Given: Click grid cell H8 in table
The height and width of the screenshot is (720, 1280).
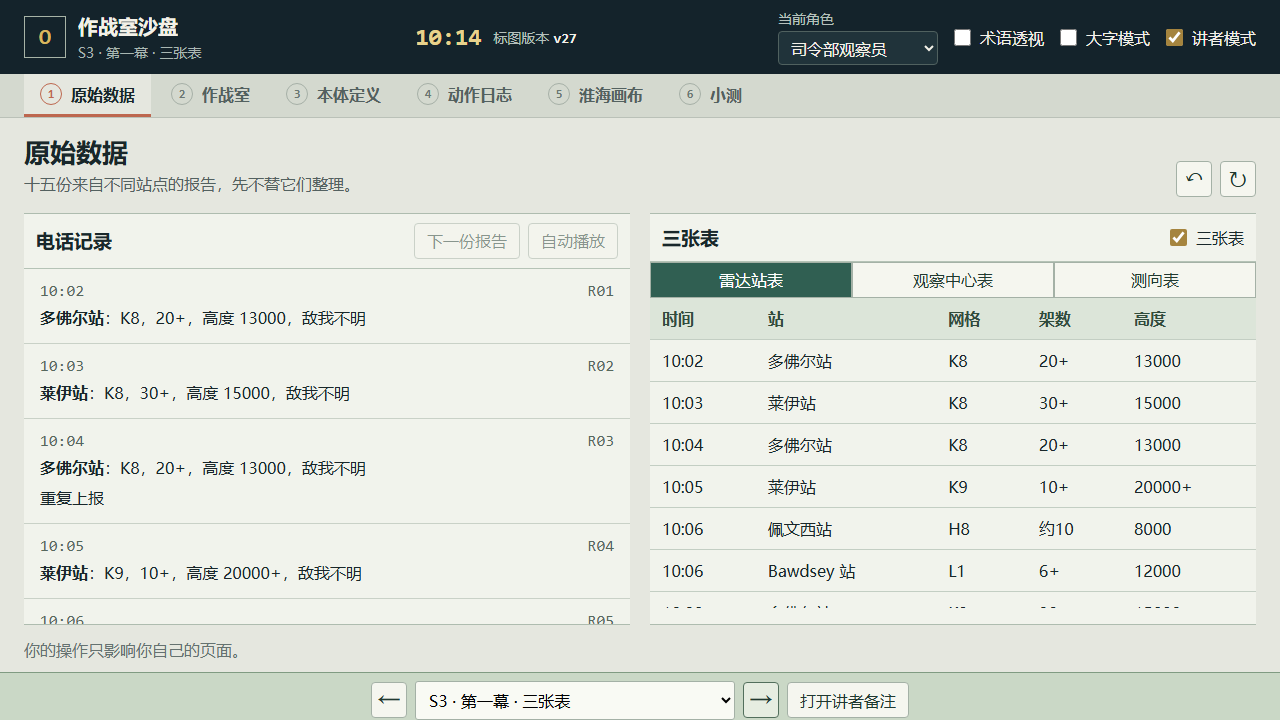Looking at the screenshot, I should click(959, 529).
